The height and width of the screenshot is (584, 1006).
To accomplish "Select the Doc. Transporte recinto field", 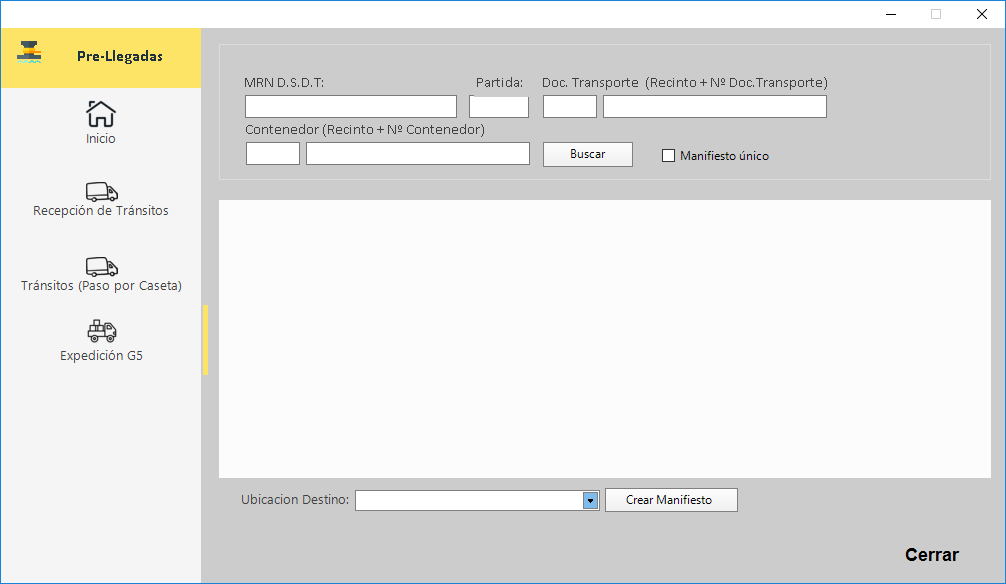I will (x=569, y=107).
